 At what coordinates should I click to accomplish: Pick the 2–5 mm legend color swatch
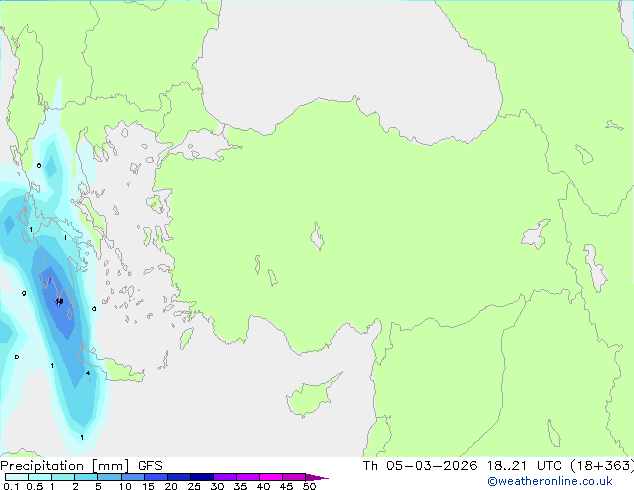(x=86, y=477)
